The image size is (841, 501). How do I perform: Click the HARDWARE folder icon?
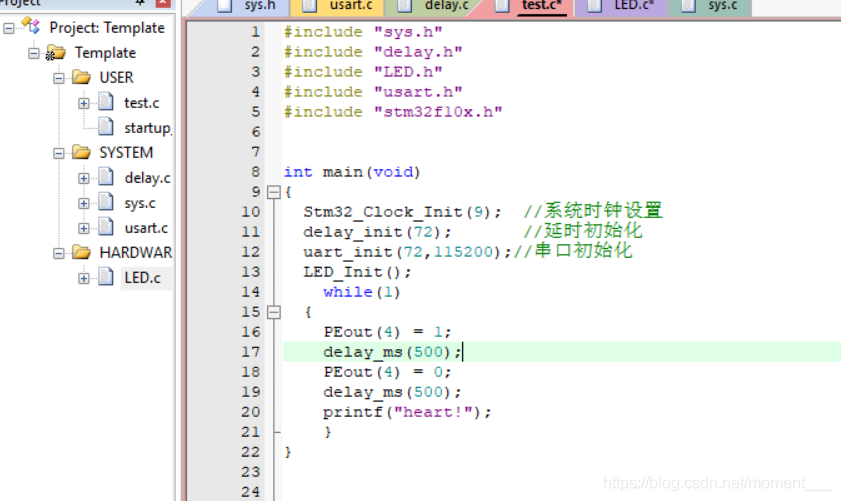pos(82,252)
